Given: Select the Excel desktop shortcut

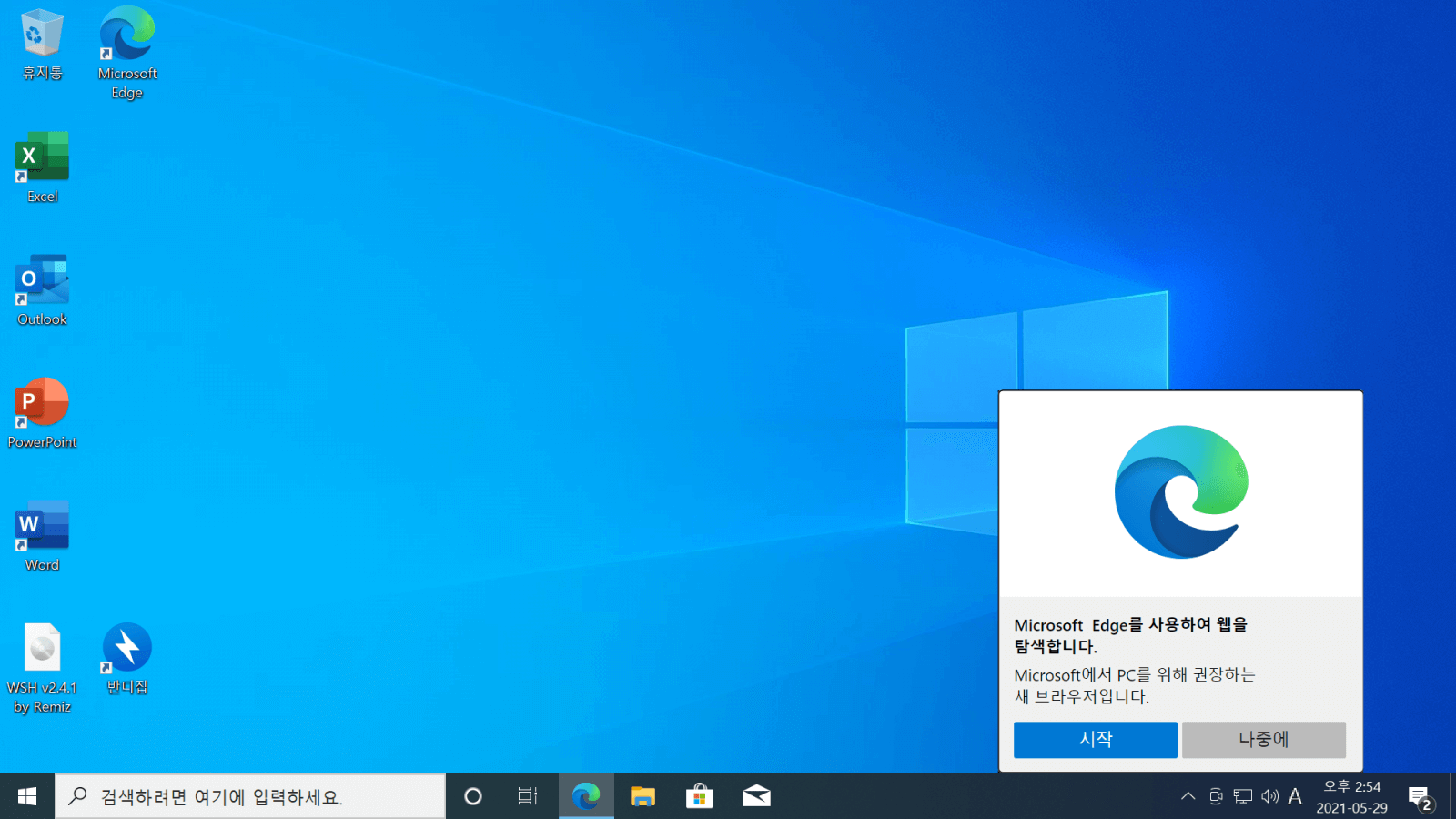Looking at the screenshot, I should pos(42,167).
